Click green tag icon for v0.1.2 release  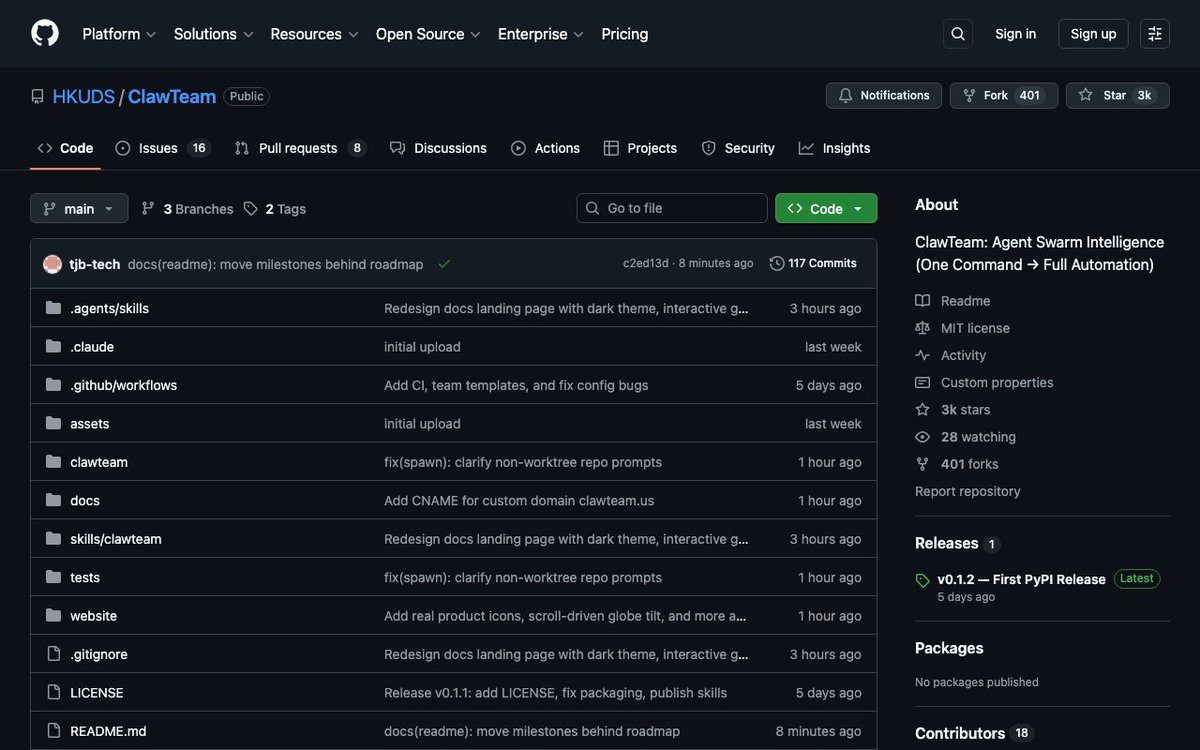[922, 580]
